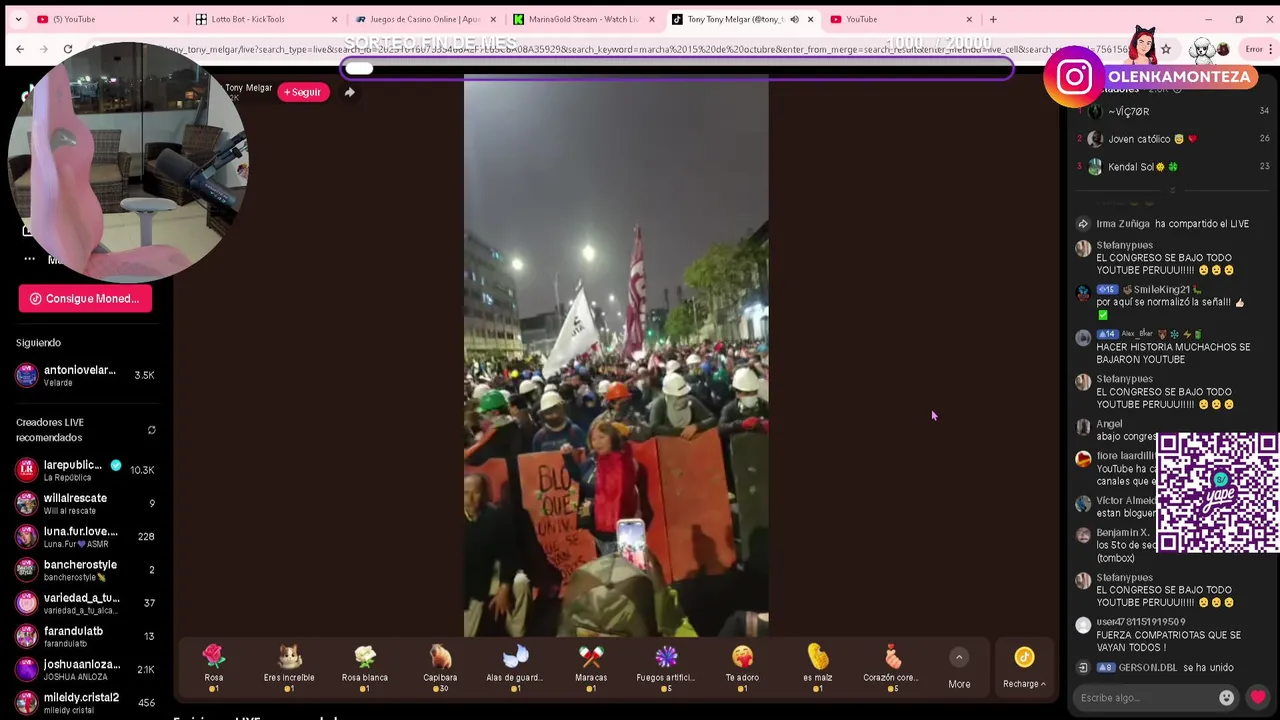Image resolution: width=1280 pixels, height=720 pixels.
Task: Open a new browser tab
Action: 993,19
